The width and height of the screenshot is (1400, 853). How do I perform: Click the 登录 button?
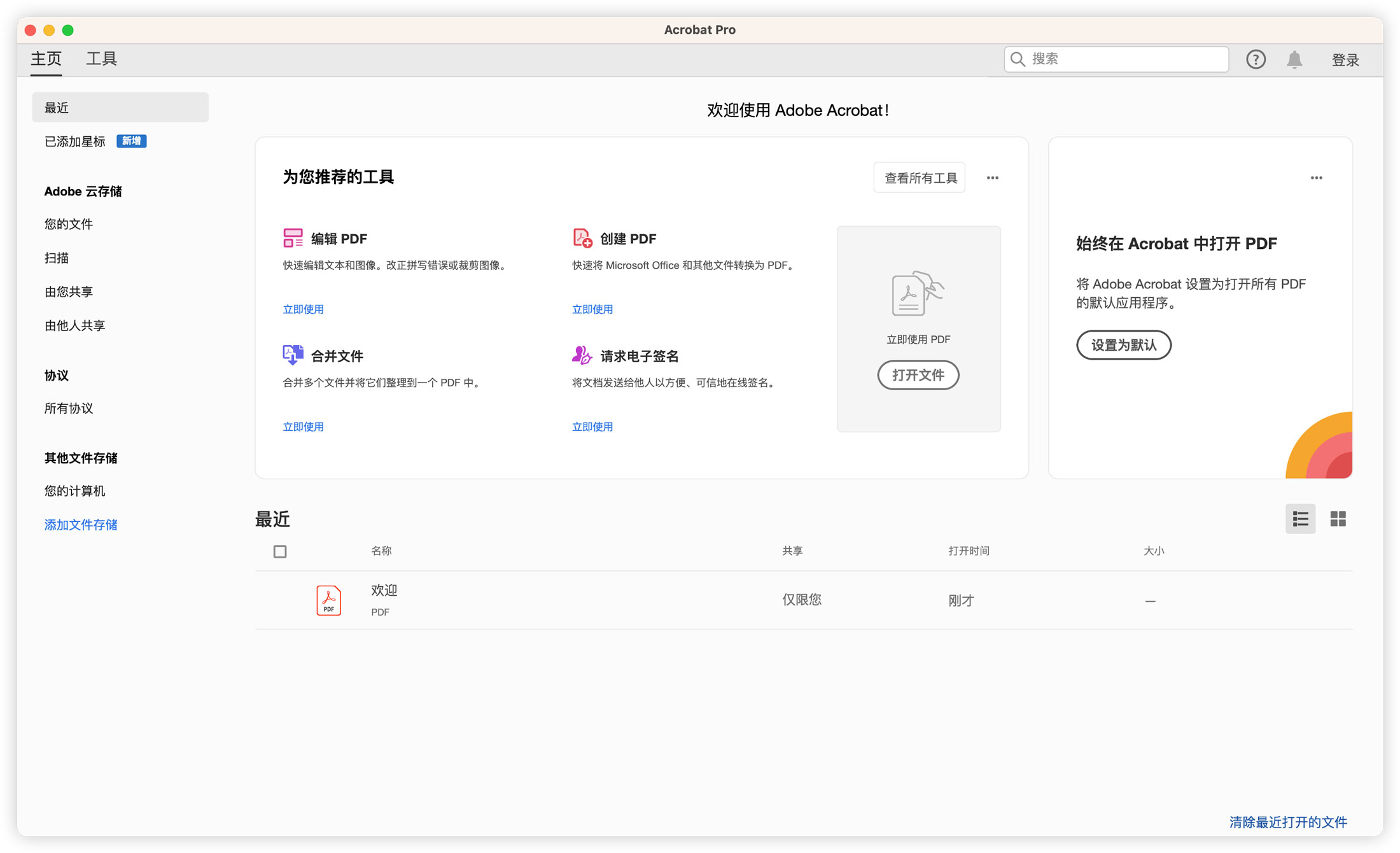click(x=1345, y=60)
